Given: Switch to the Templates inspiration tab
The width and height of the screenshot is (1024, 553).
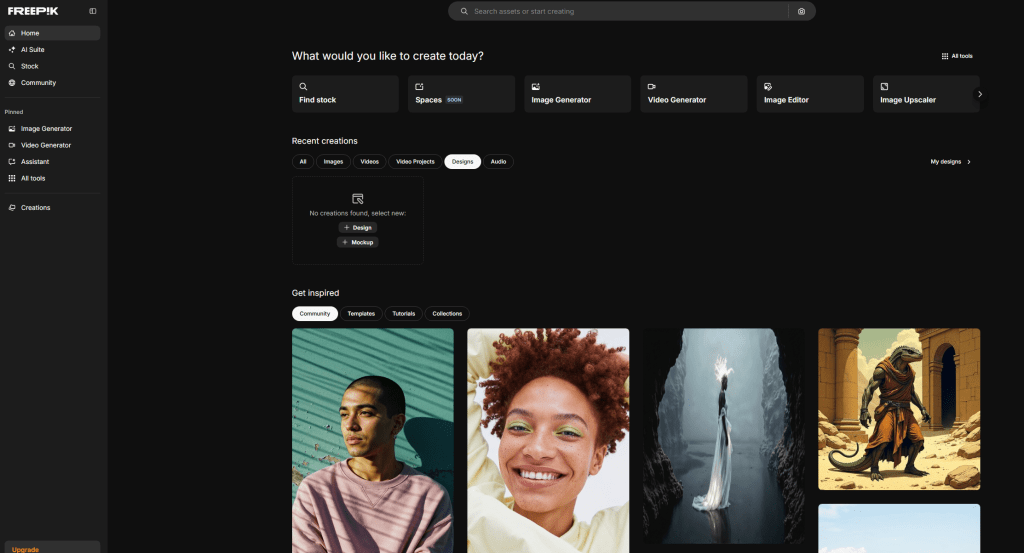Looking at the screenshot, I should coord(361,314).
